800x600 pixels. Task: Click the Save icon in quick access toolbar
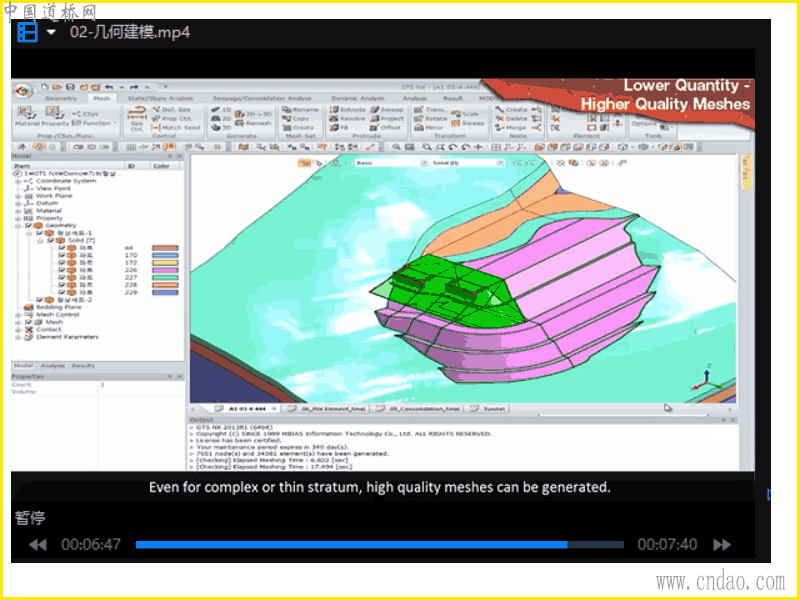[x=71, y=87]
